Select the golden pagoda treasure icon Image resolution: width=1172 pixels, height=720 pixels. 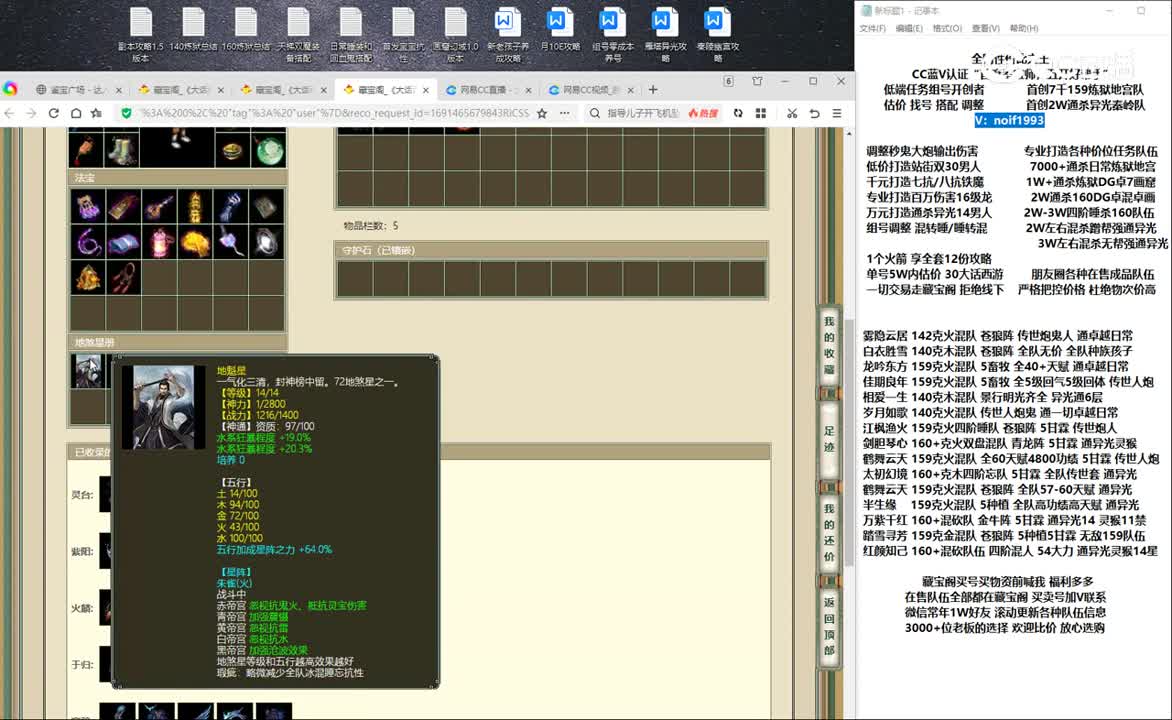(x=194, y=206)
